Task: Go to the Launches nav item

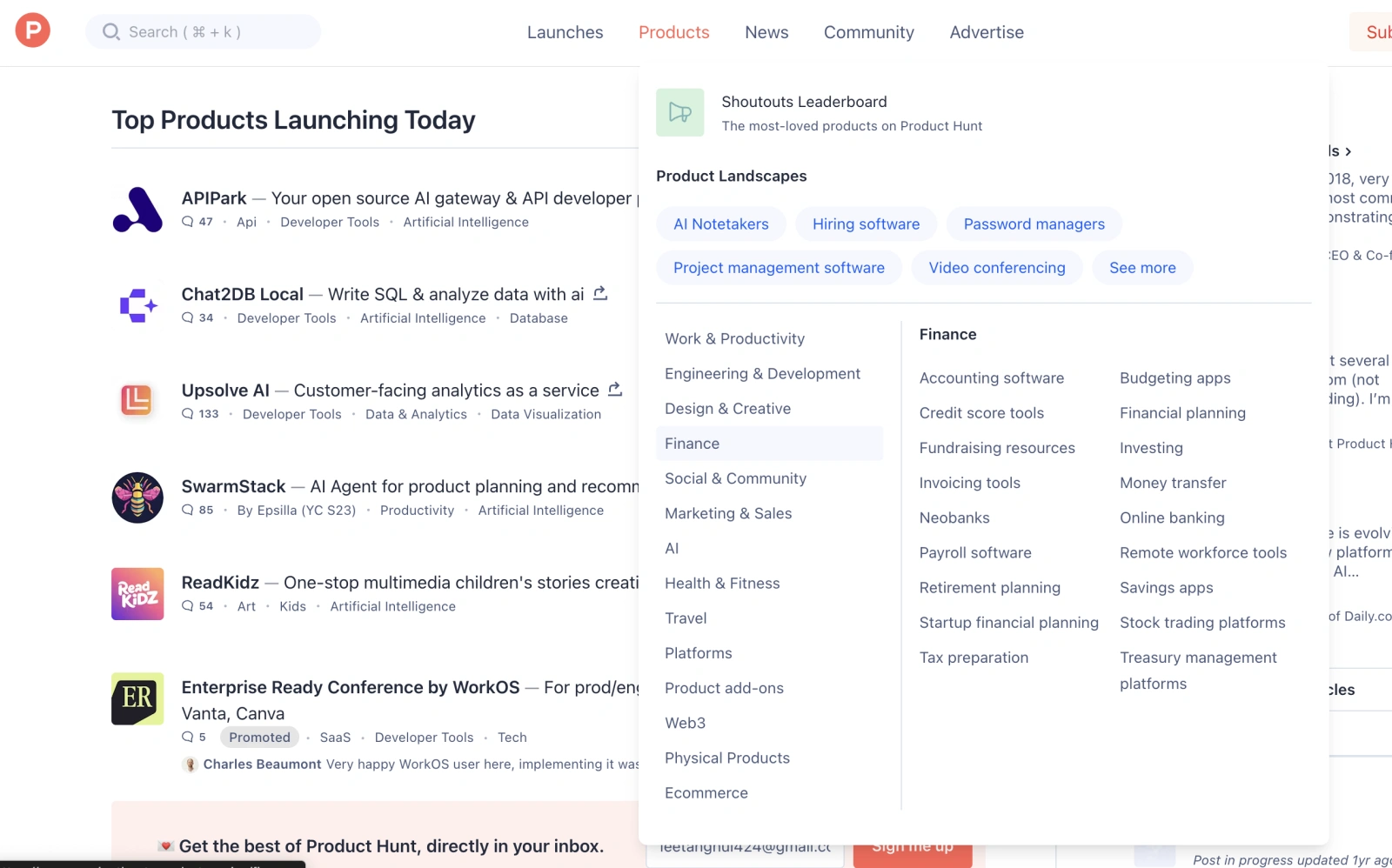Action: coord(565,32)
